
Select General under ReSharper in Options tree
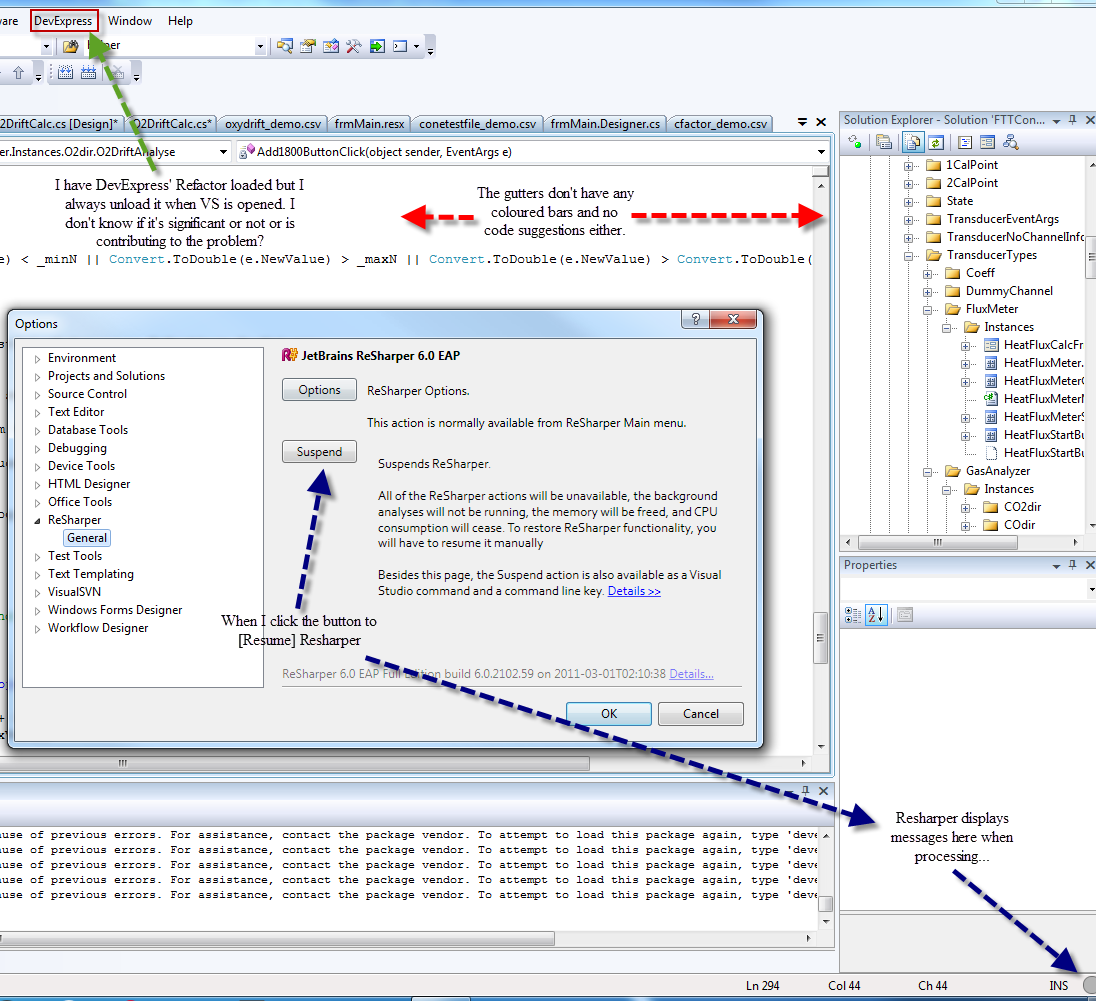tap(87, 538)
